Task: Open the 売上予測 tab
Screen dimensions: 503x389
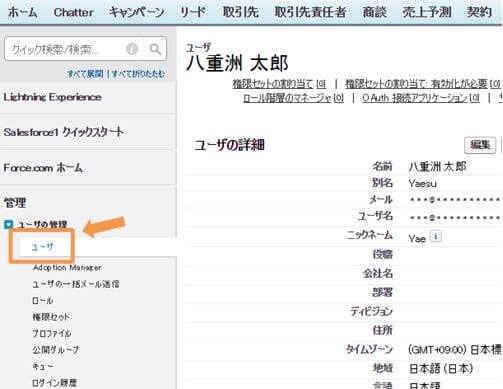Action: 427,12
